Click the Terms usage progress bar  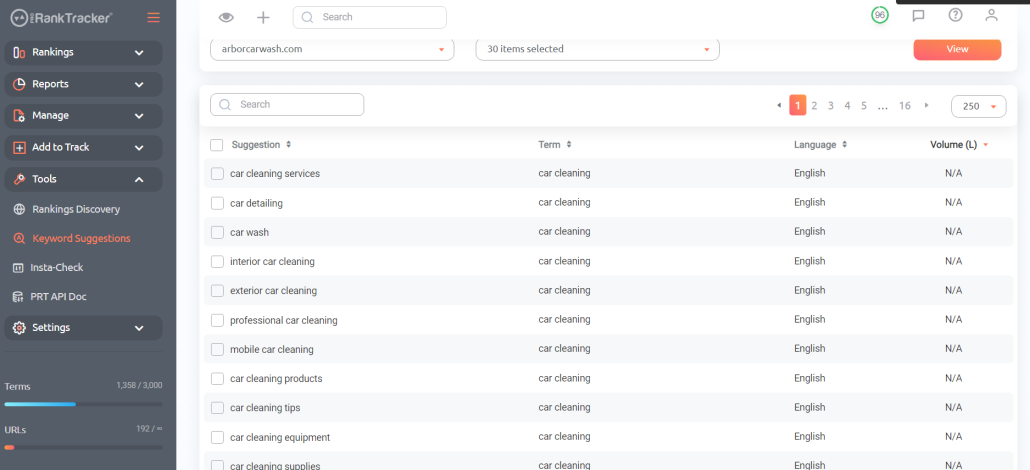83,404
